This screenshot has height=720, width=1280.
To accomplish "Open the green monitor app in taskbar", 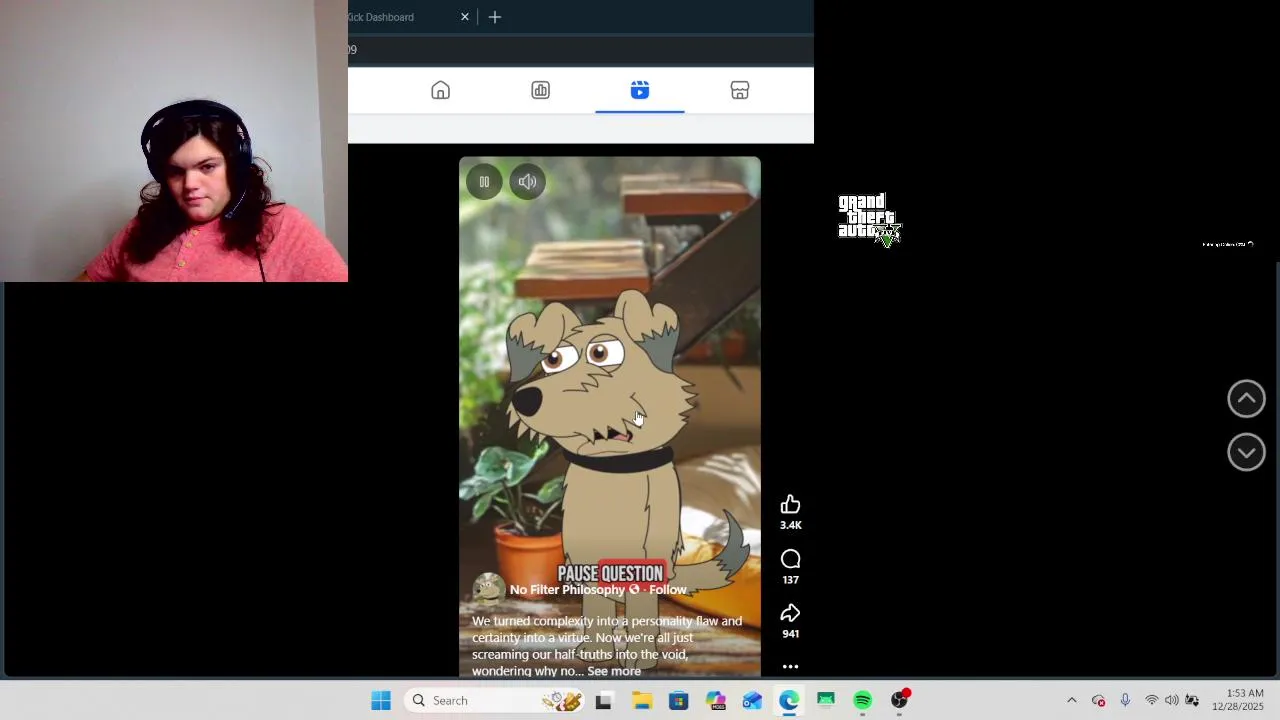I will click(825, 701).
